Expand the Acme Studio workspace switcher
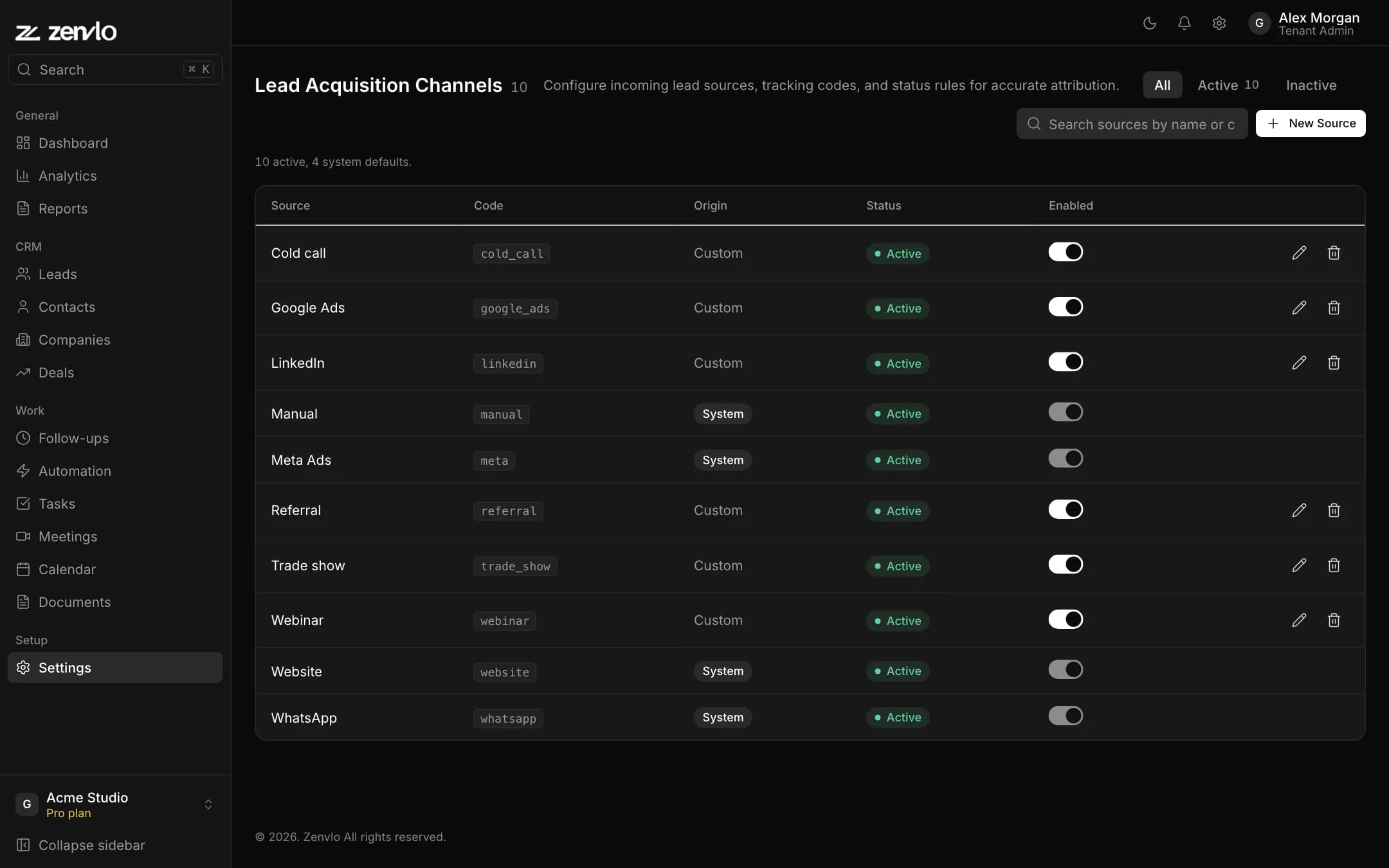Viewport: 1389px width, 868px height. tap(115, 804)
